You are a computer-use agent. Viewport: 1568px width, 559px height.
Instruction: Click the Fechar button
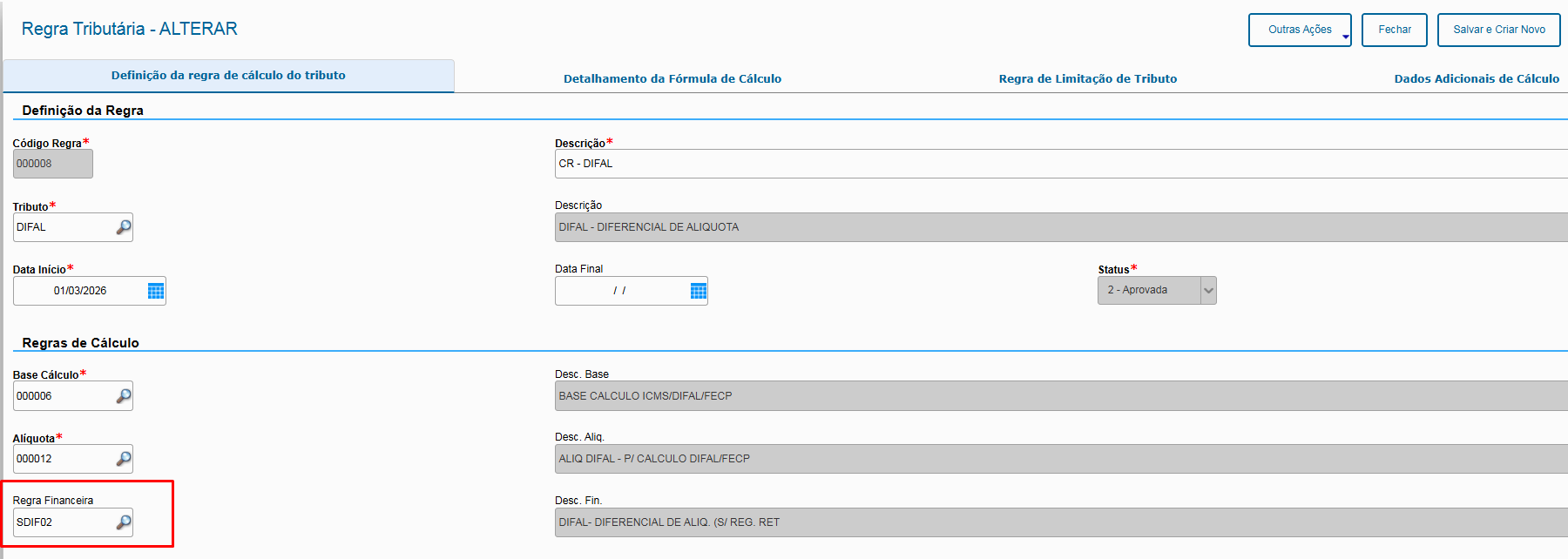(1395, 30)
